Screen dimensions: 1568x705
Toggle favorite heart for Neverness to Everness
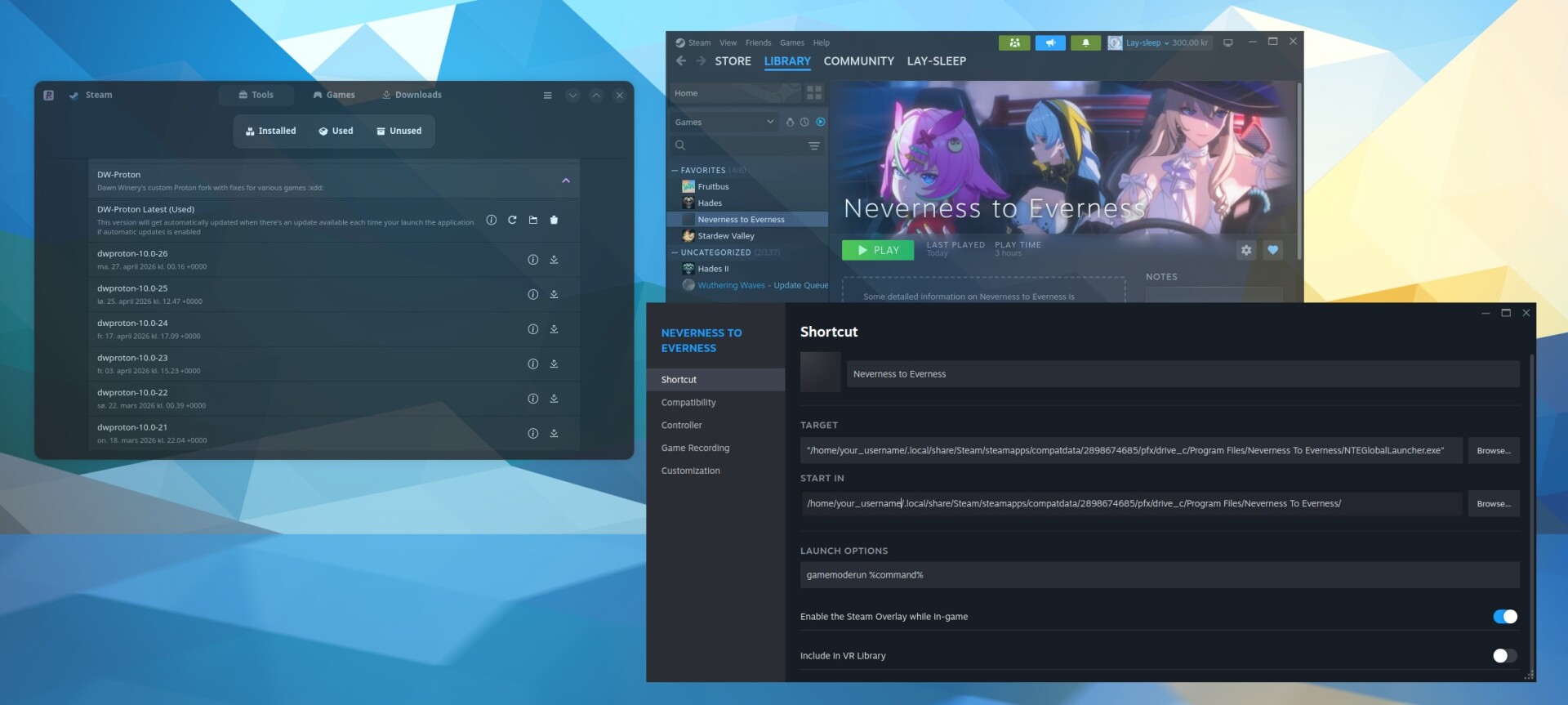click(1272, 251)
